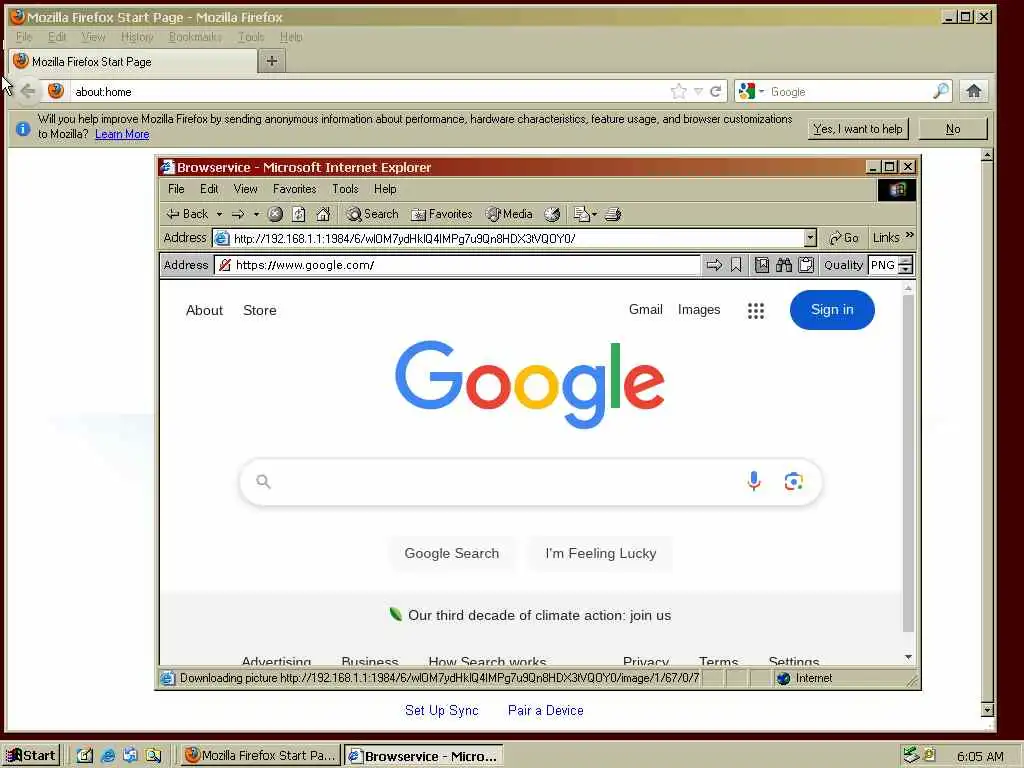Click the Google page vertical scrollbar
Screen dimensions: 1024x768
point(908,464)
